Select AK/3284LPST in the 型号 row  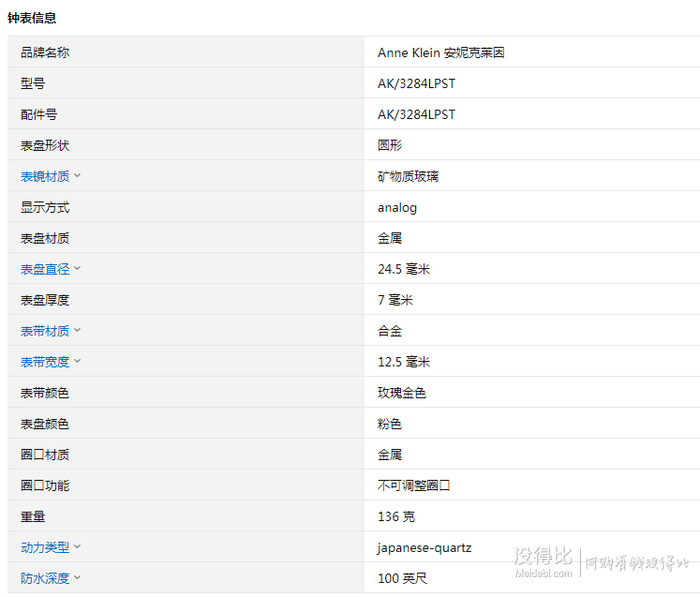click(x=417, y=83)
